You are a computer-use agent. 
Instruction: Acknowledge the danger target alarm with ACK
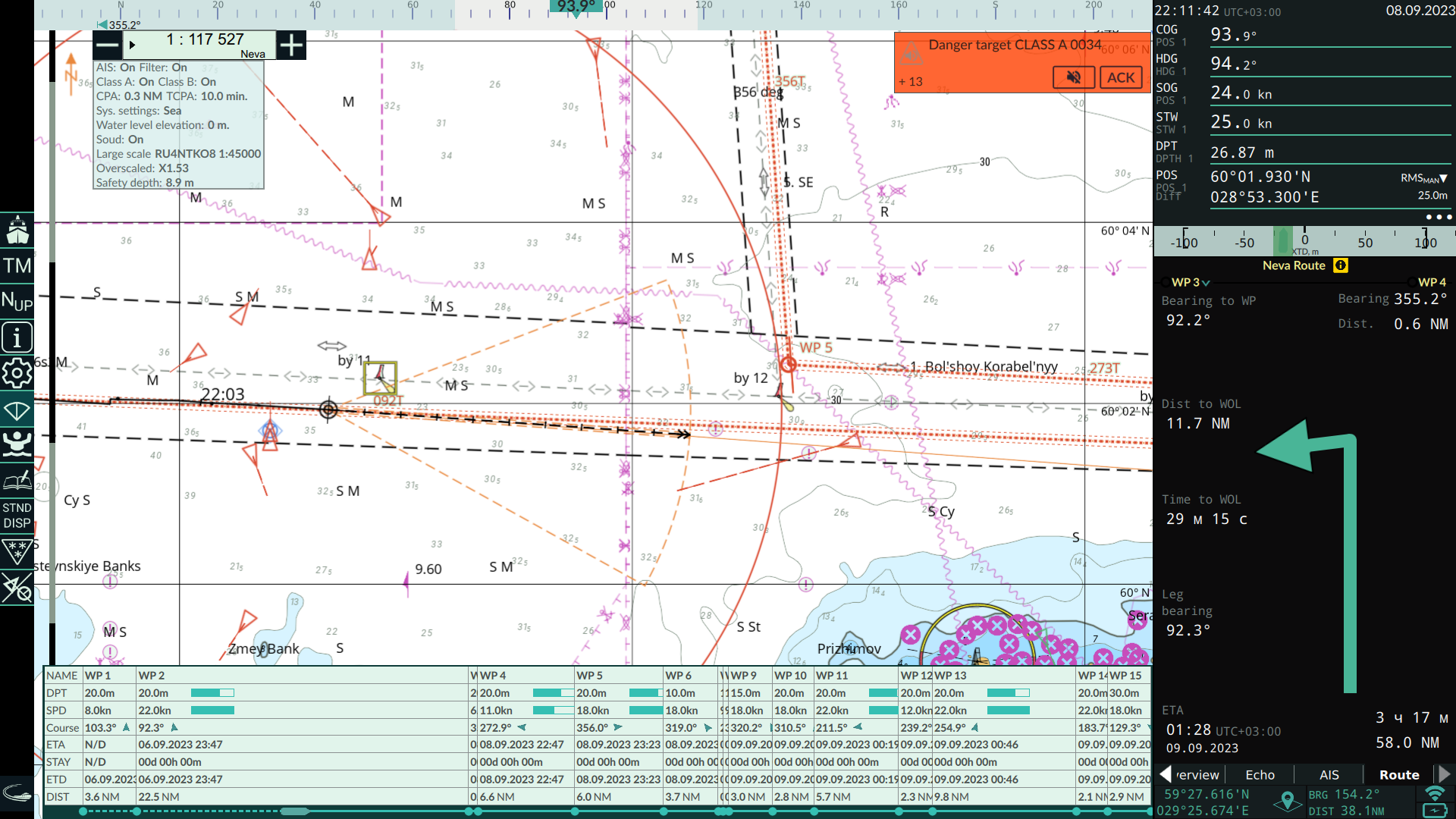coord(1121,77)
